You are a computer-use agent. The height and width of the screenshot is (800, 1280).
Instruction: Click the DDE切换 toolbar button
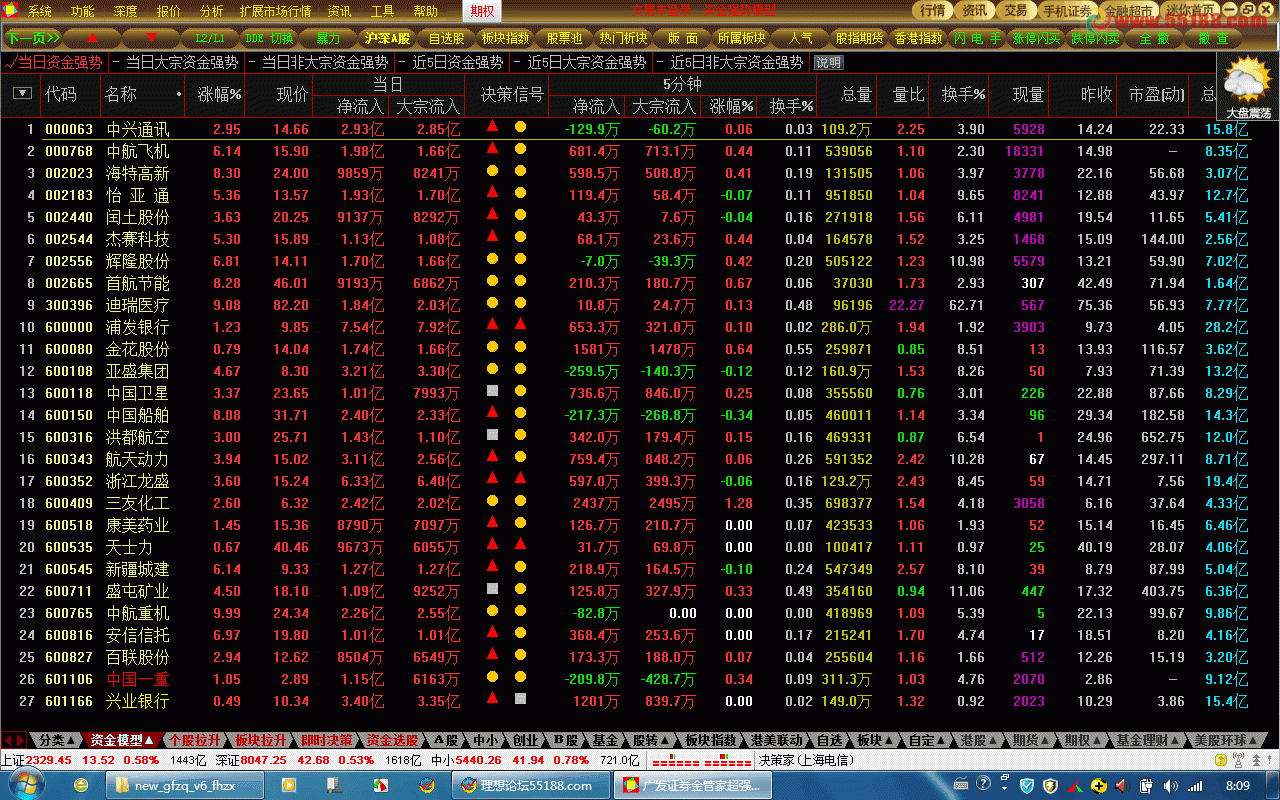(269, 38)
